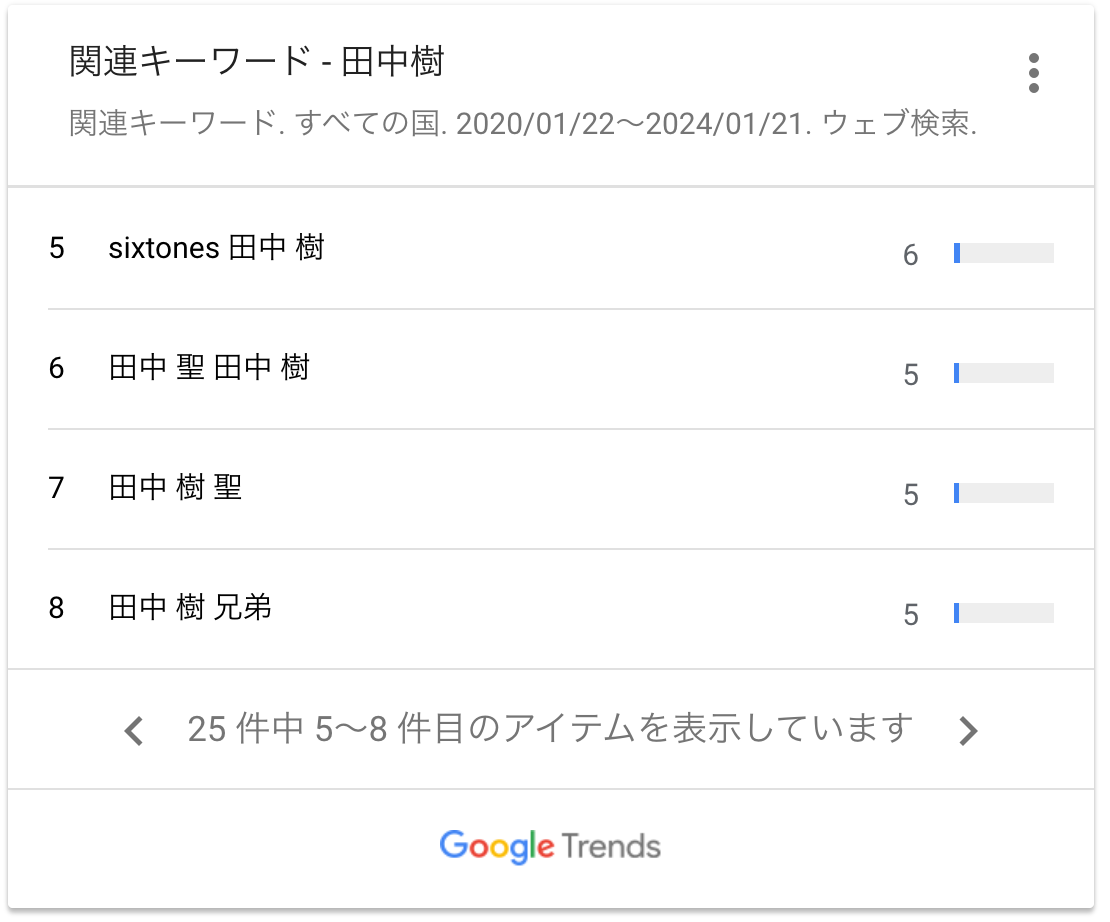1110x922 pixels.
Task: Open the '田中 聖 田中 樹' keyword
Action: pos(209,368)
